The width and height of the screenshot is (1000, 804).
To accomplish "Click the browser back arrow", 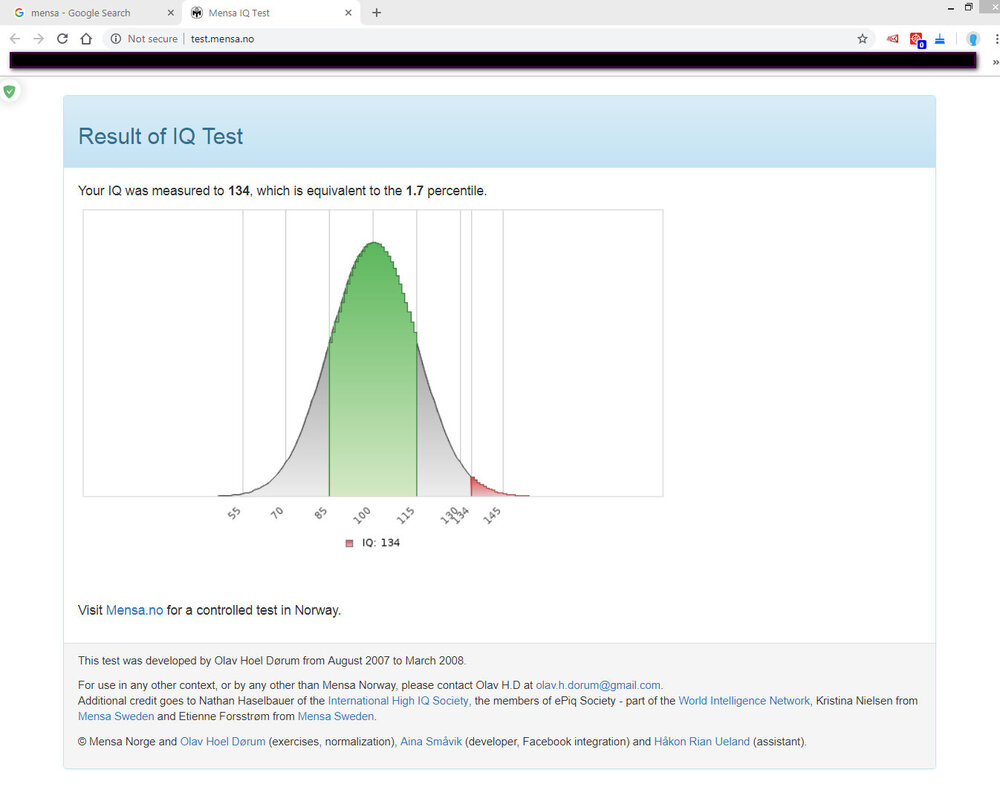I will (x=14, y=39).
